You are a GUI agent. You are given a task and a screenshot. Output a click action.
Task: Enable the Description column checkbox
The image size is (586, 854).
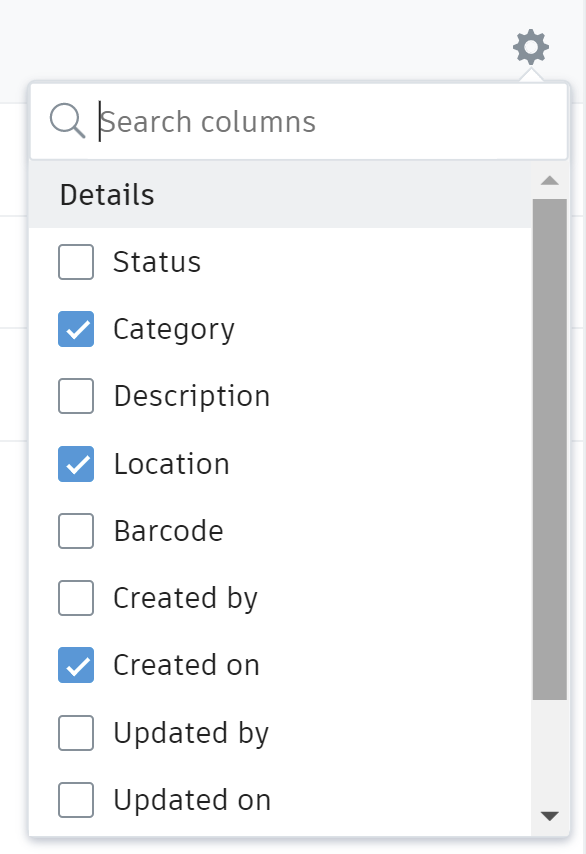(76, 396)
